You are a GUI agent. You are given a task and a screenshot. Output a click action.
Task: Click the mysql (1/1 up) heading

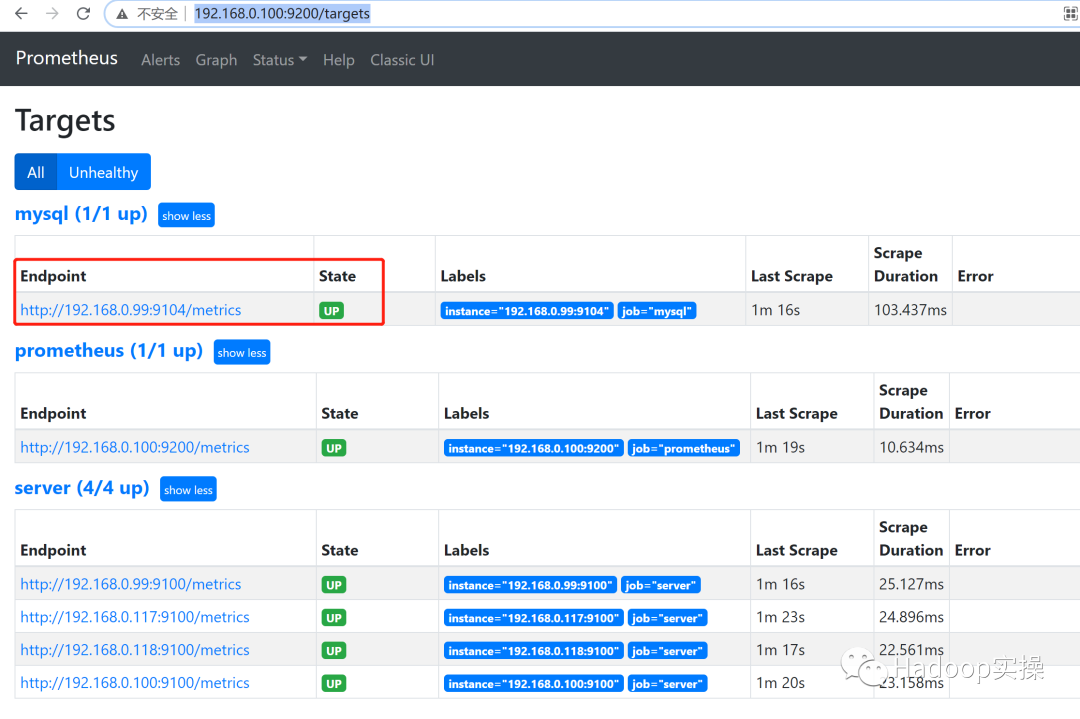(x=81, y=213)
